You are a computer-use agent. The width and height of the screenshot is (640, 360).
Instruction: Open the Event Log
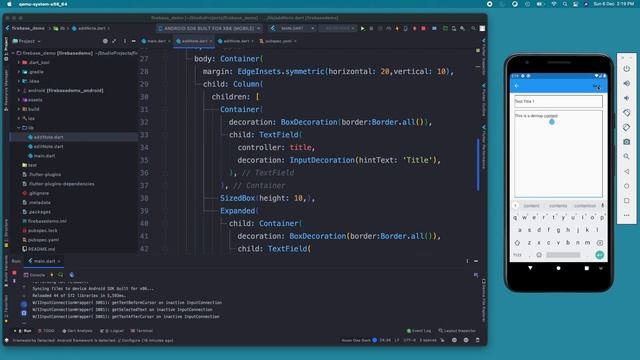419,331
